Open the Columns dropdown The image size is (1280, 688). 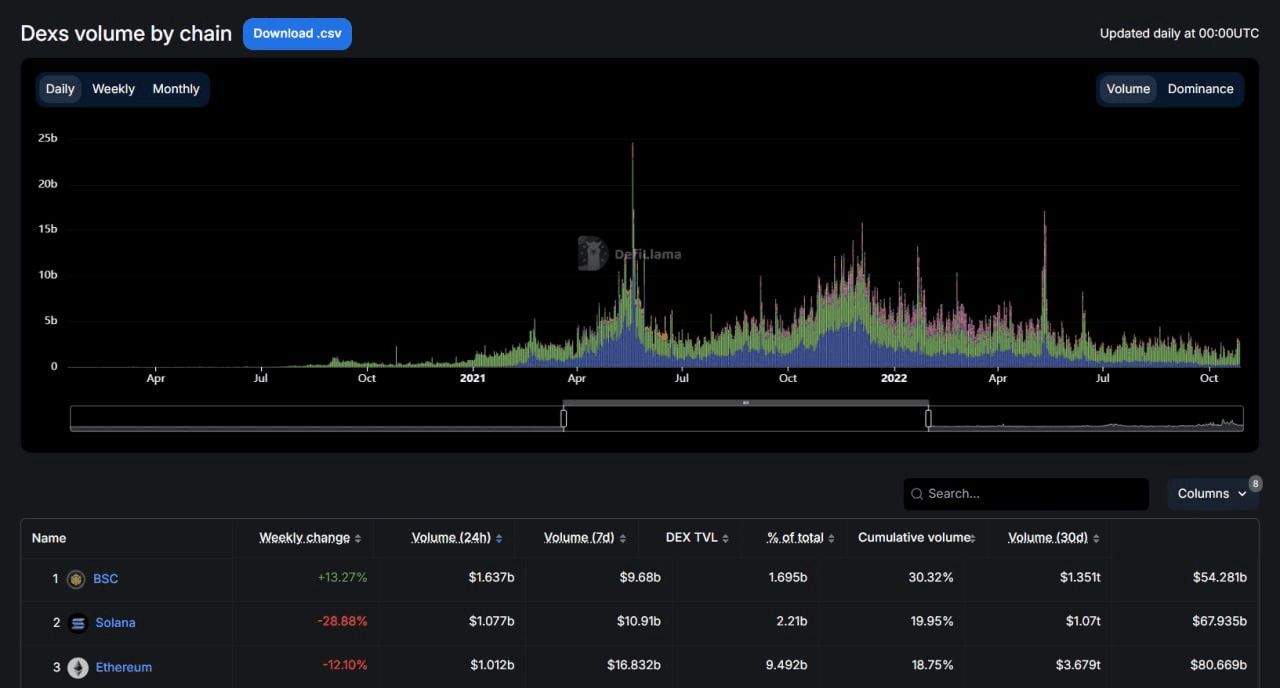point(1211,494)
